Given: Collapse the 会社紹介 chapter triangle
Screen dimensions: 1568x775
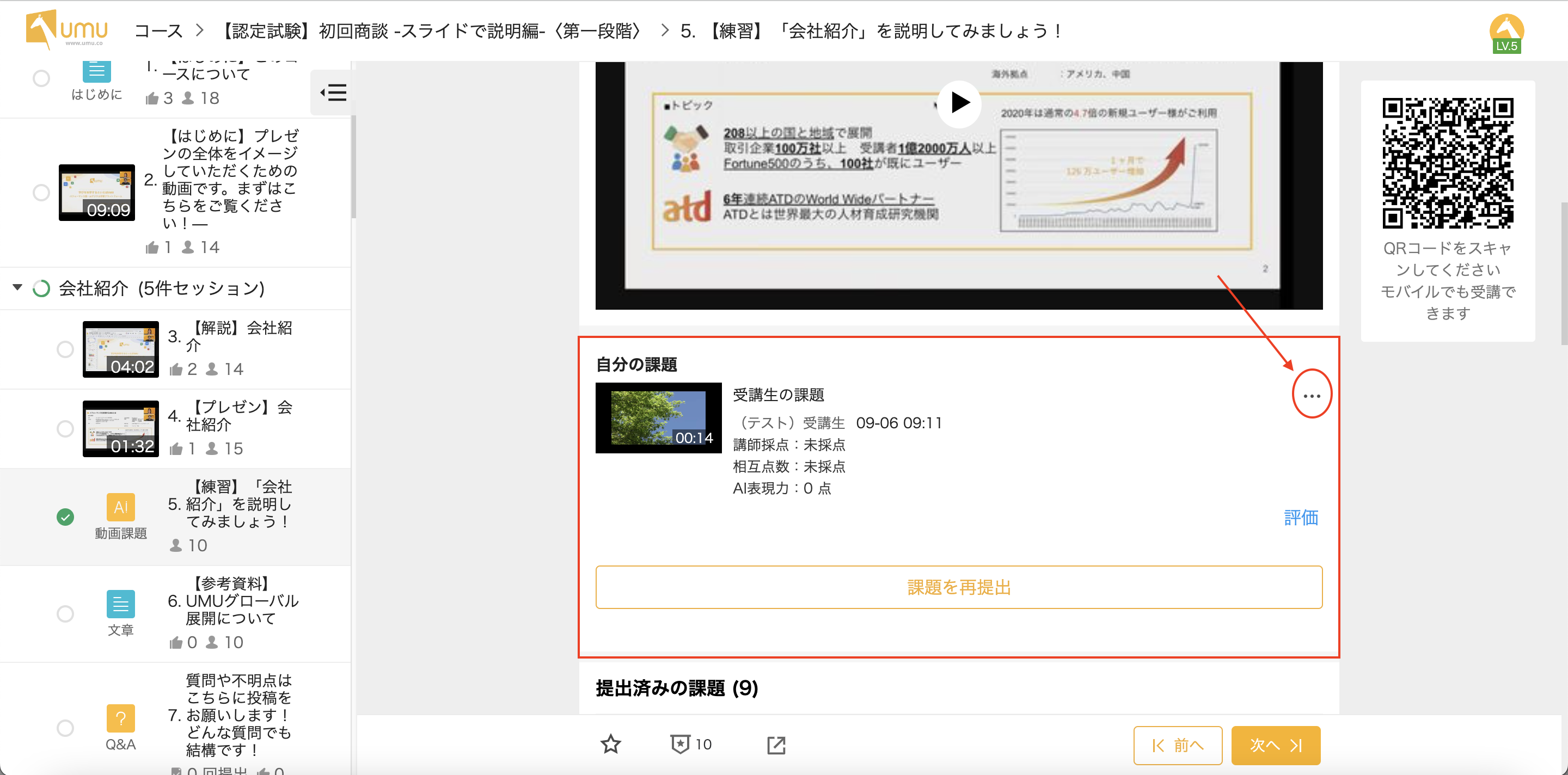Looking at the screenshot, I should 17,287.
